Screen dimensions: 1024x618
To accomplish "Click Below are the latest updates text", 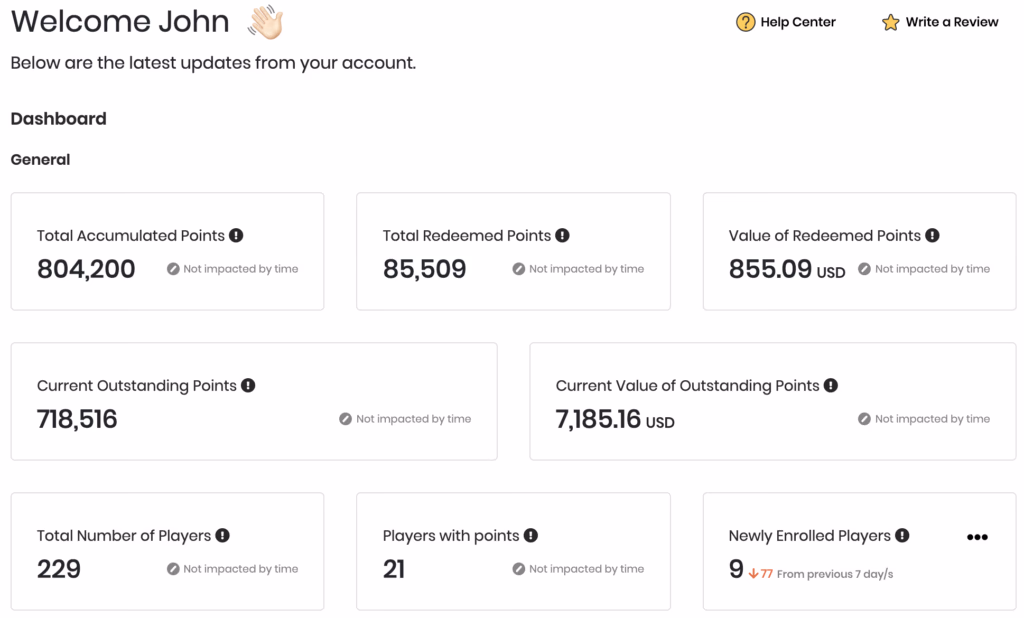I will [213, 63].
